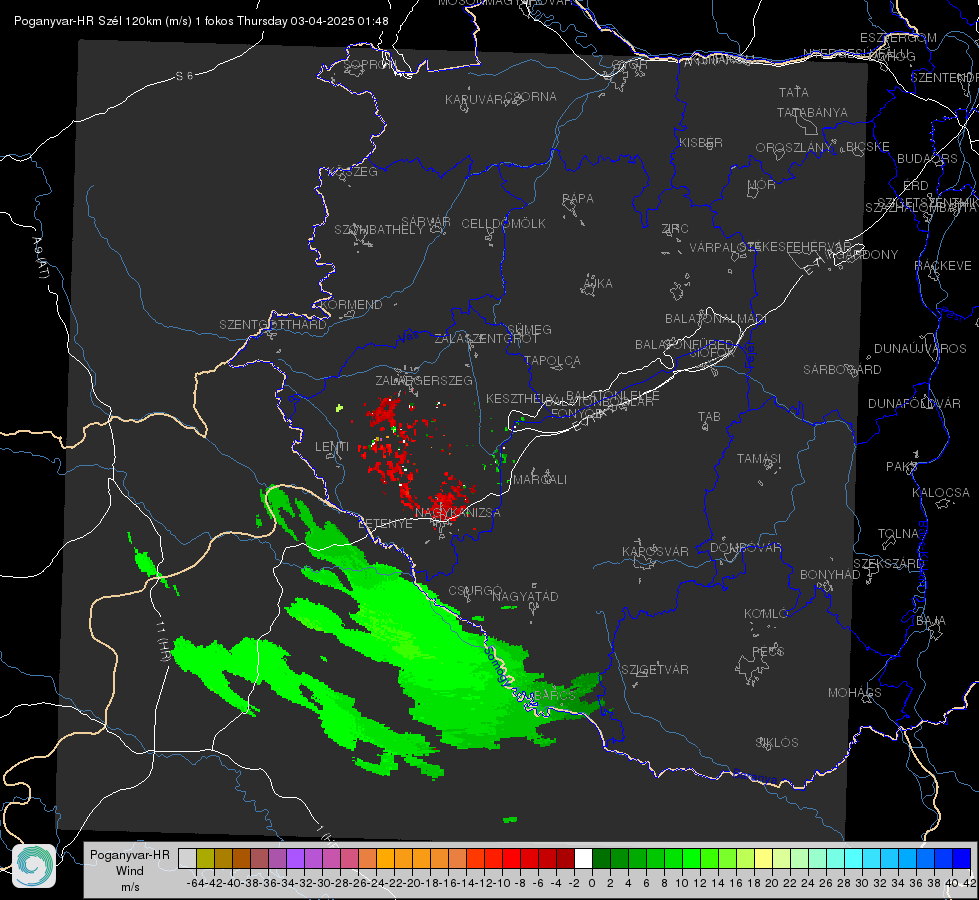Click the SÜMEG town label
The width and height of the screenshot is (979, 900).
pos(529,330)
